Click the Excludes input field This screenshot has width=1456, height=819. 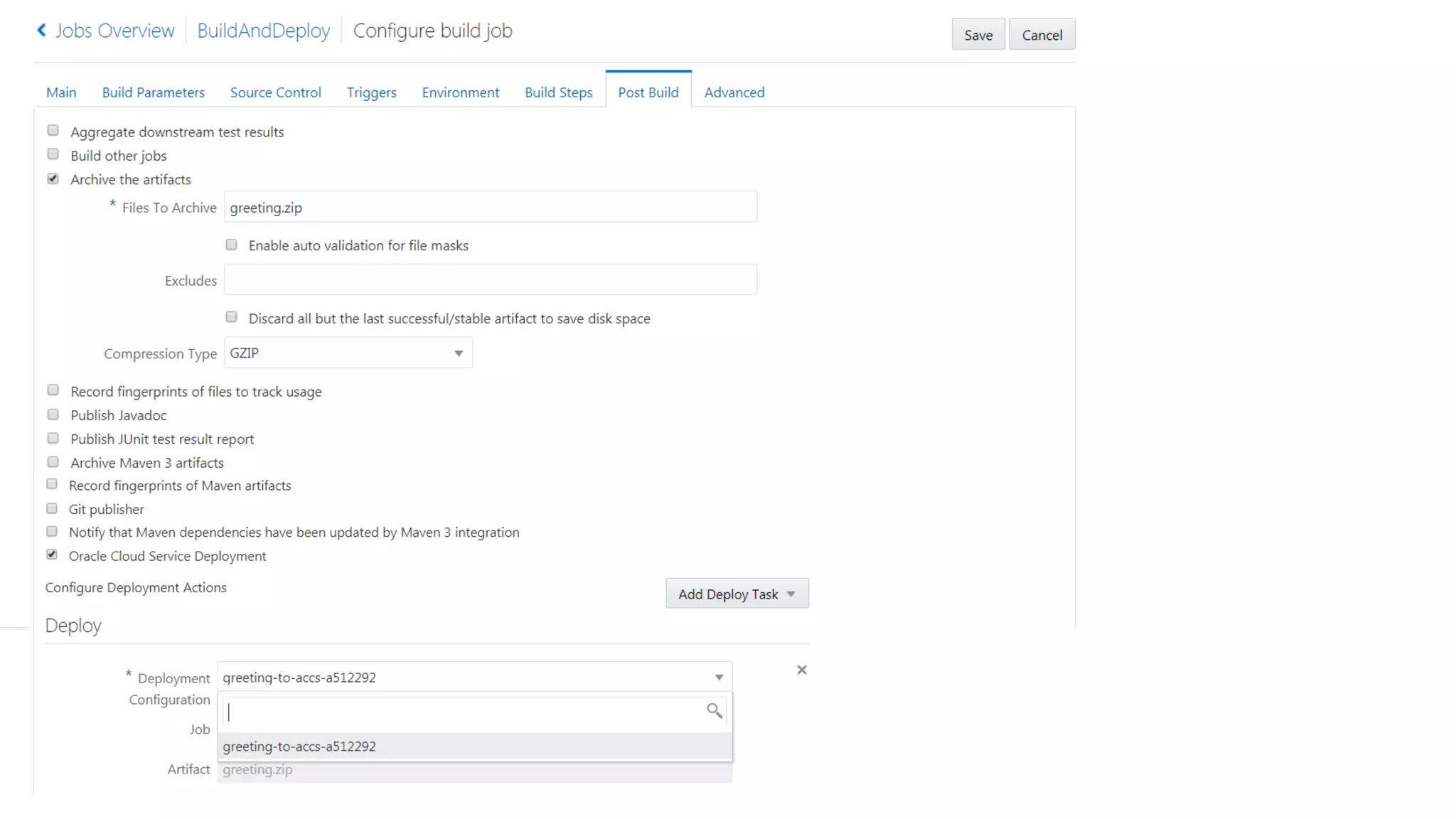(490, 280)
